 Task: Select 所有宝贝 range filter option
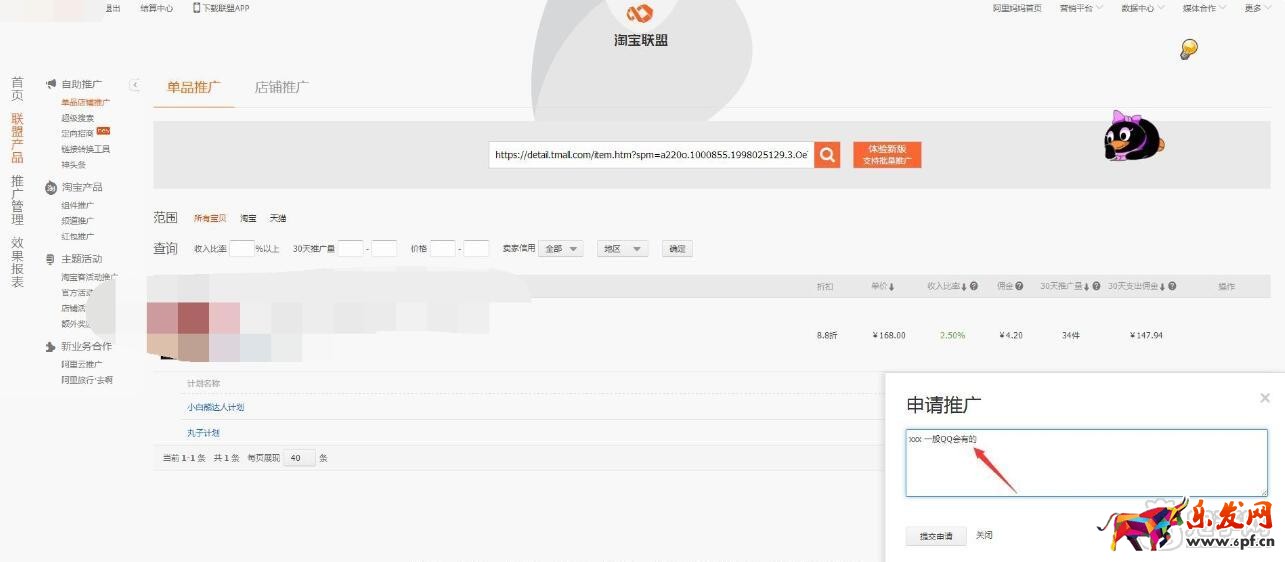[210, 218]
